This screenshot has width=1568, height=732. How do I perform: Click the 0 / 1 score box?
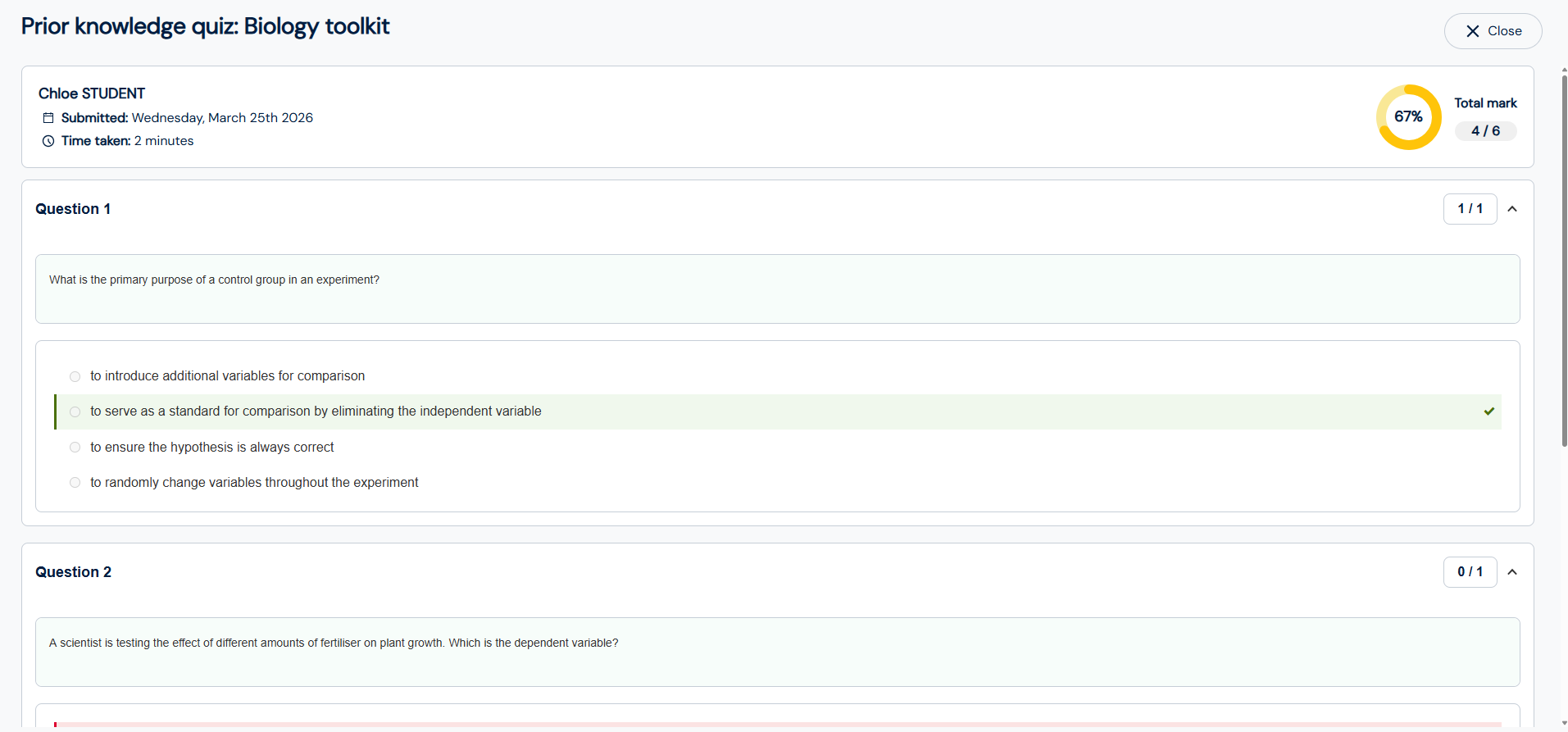coord(1469,572)
